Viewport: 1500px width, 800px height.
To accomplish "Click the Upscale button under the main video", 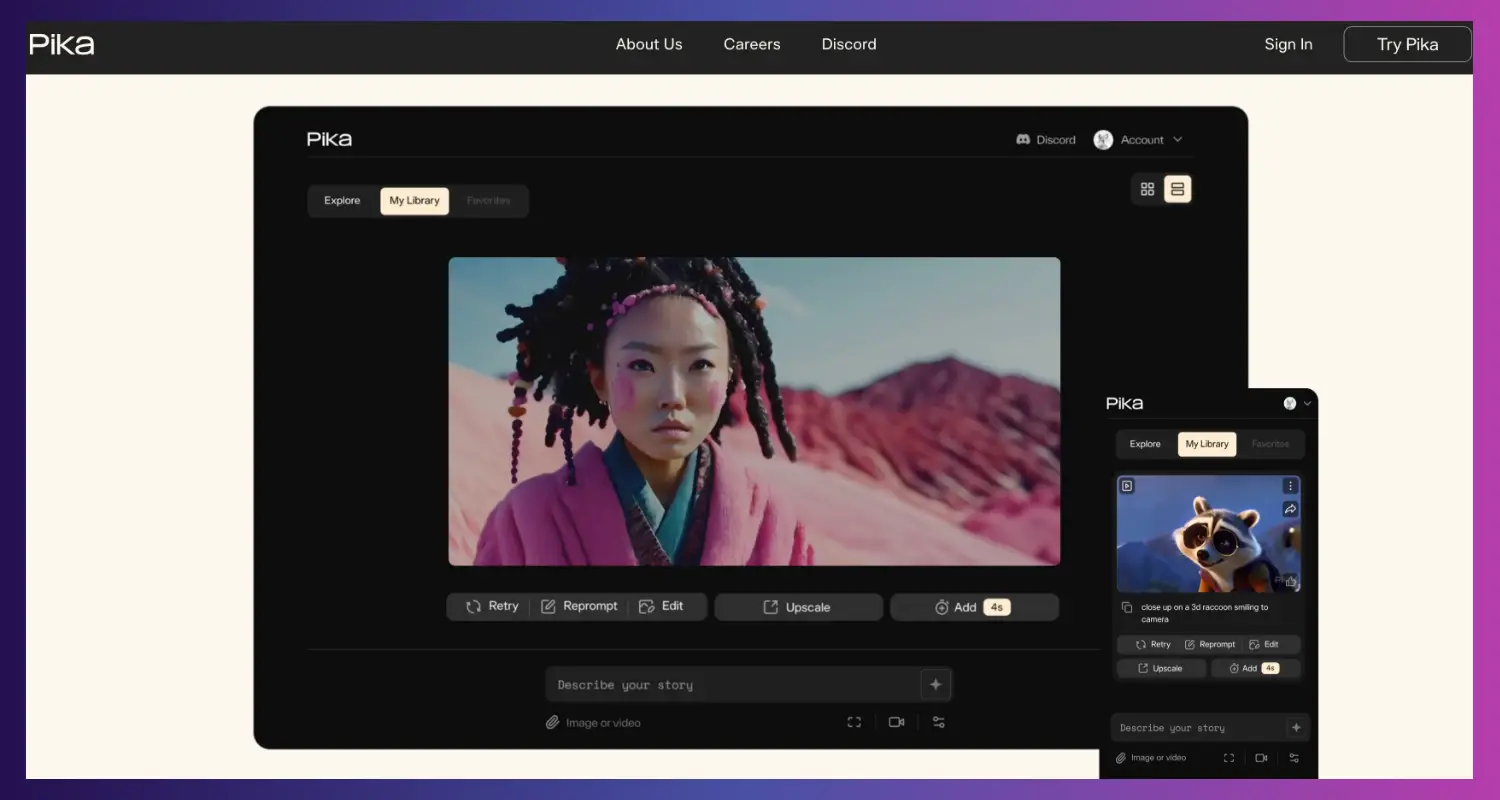I will click(798, 607).
